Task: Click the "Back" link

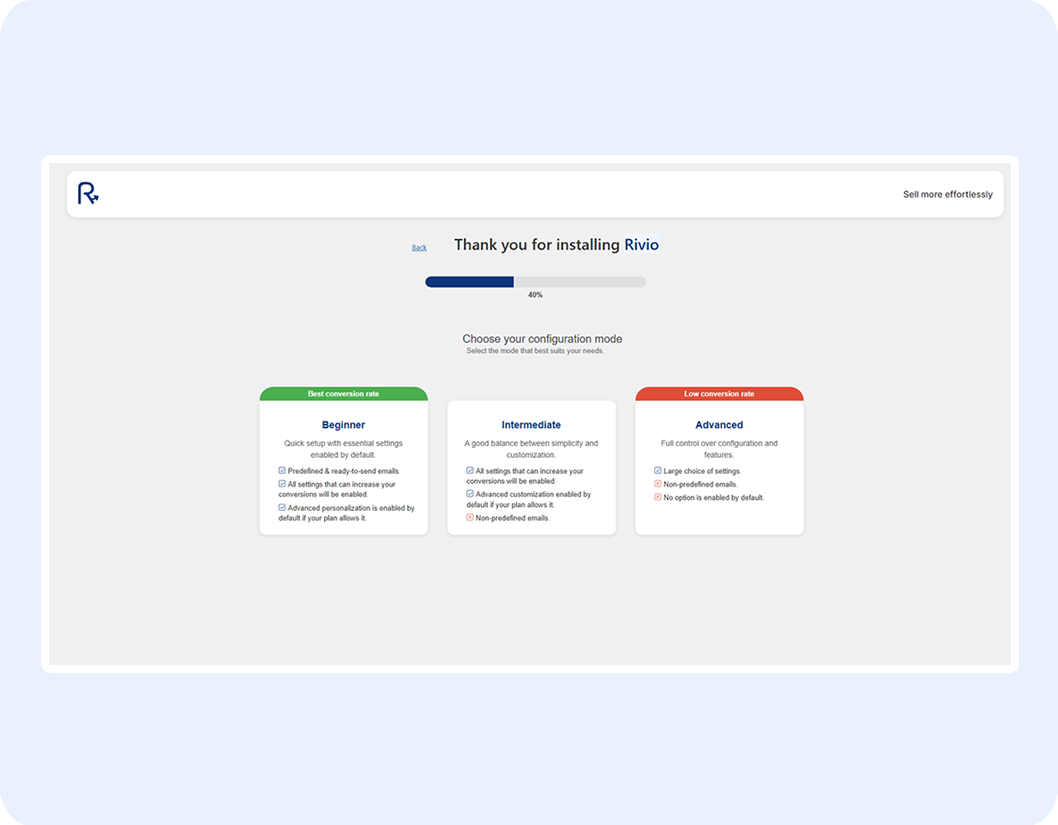Action: (419, 247)
